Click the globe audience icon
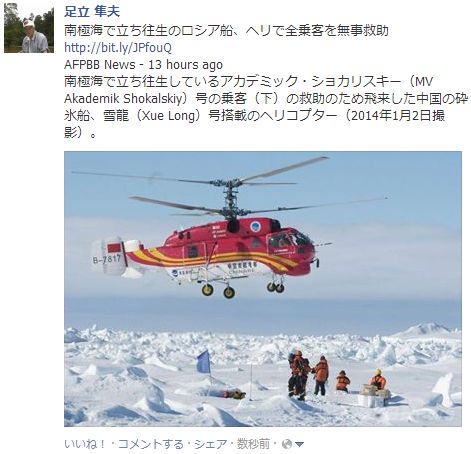Screen dimensions: 471x454 coord(287,444)
